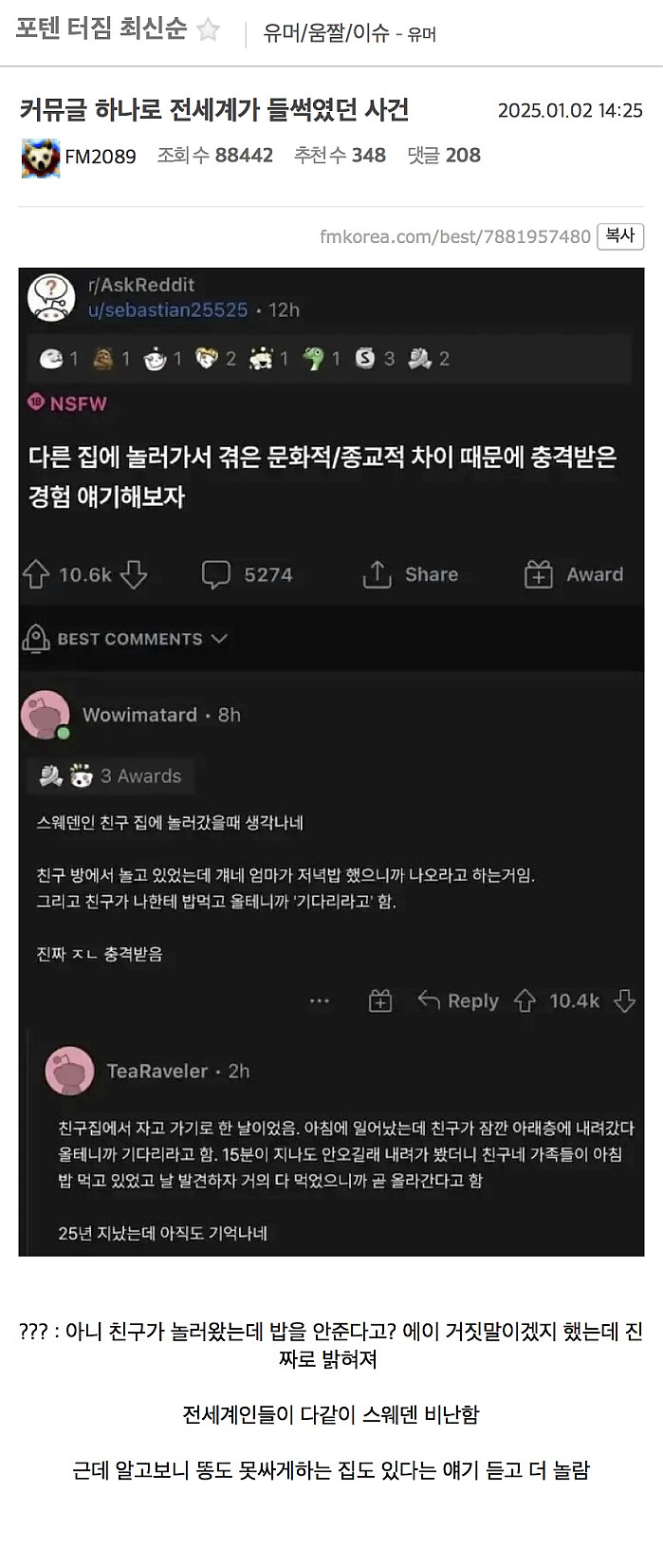663x1568 pixels.
Task: Downvote Wowimatard's 10.4k comment
Action: click(623, 1000)
